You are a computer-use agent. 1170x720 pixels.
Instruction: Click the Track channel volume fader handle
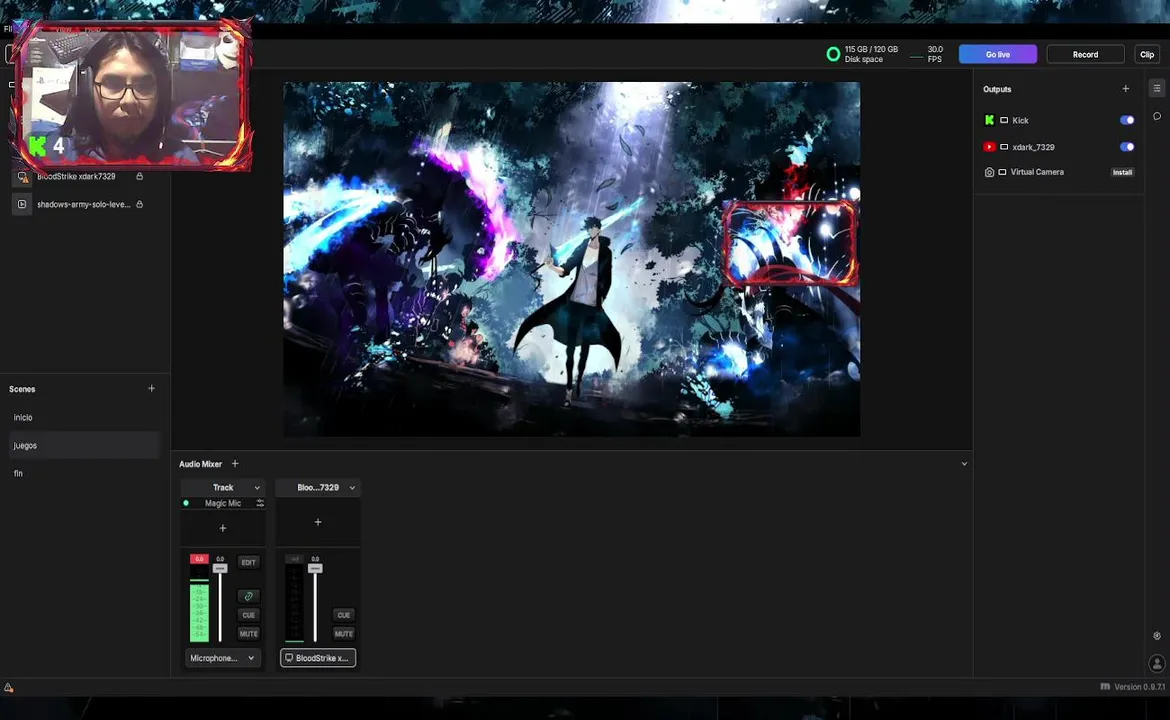click(219, 569)
